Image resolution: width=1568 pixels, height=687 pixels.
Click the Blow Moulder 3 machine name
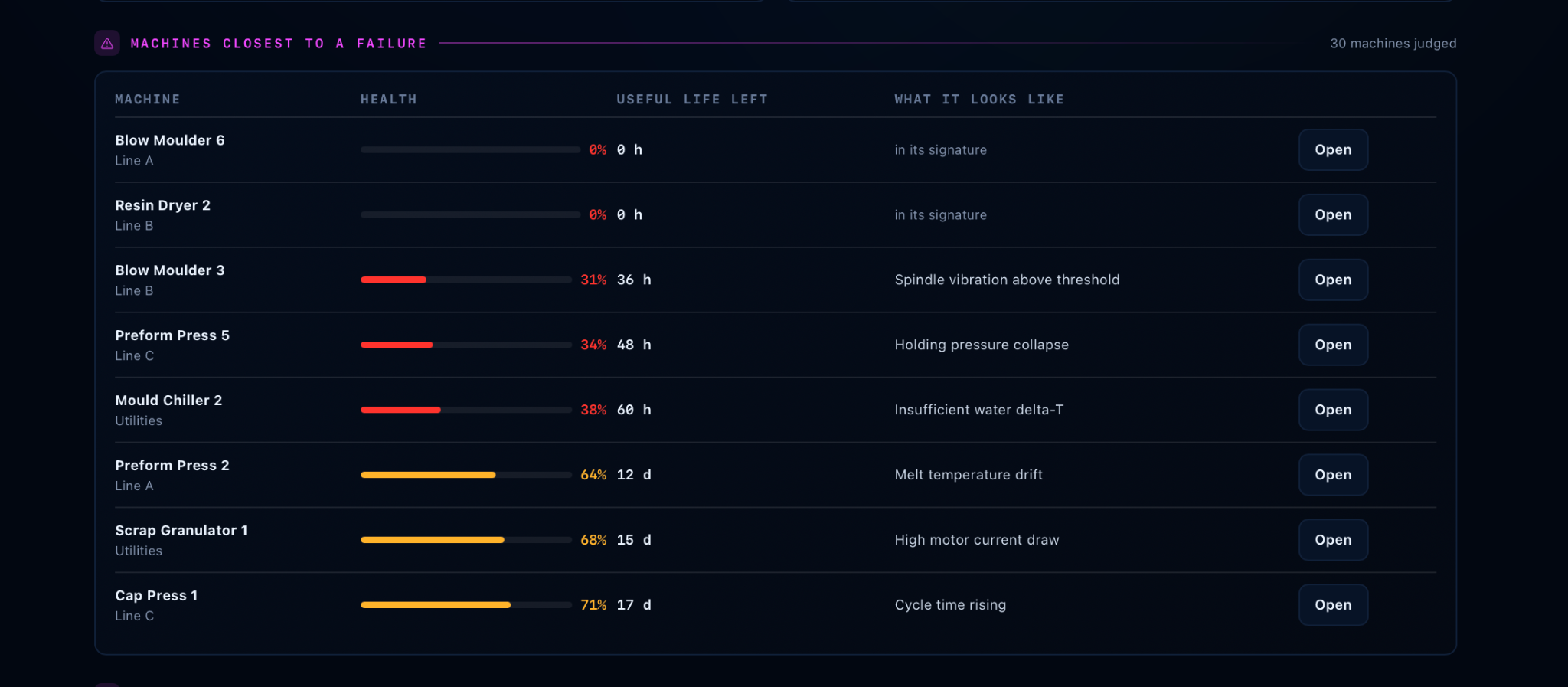tap(170, 270)
